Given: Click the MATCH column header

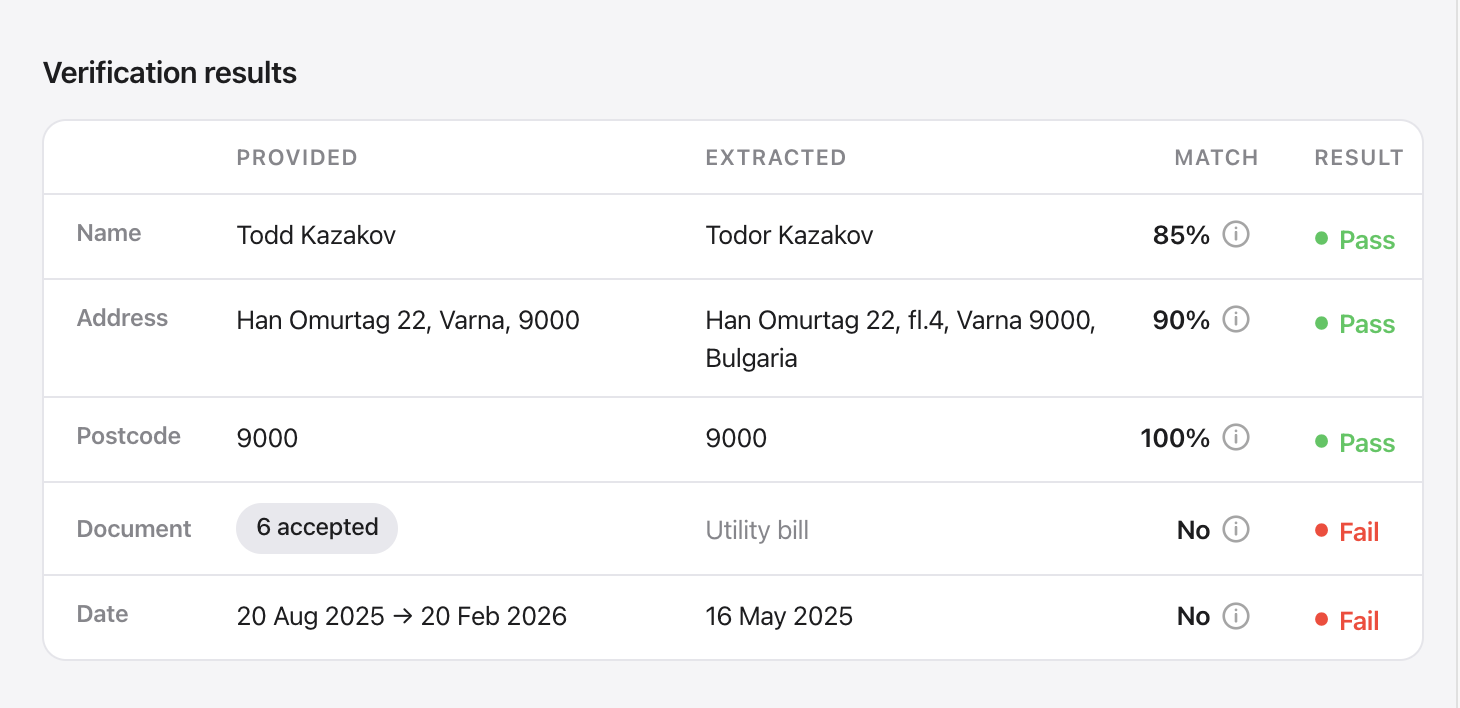Looking at the screenshot, I should tap(1216, 157).
